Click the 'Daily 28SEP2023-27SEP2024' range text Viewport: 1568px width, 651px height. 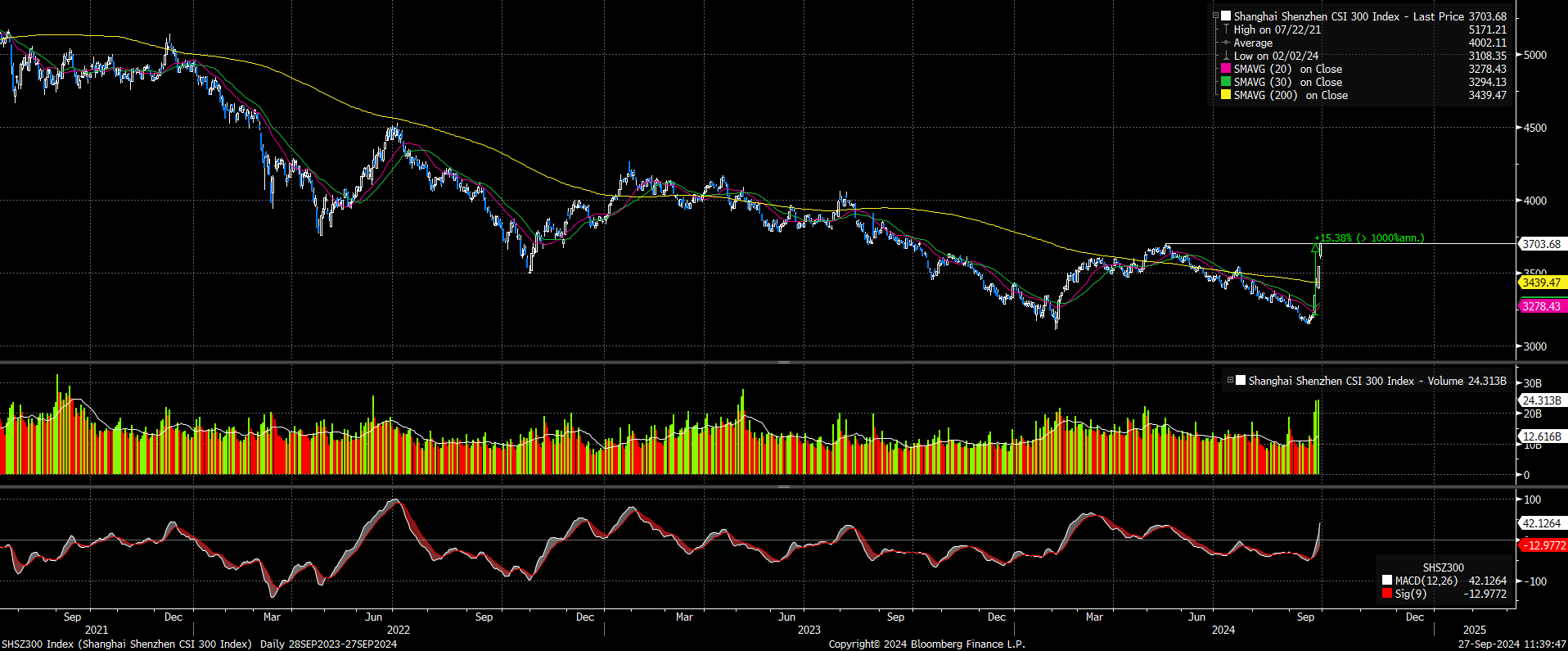click(328, 644)
